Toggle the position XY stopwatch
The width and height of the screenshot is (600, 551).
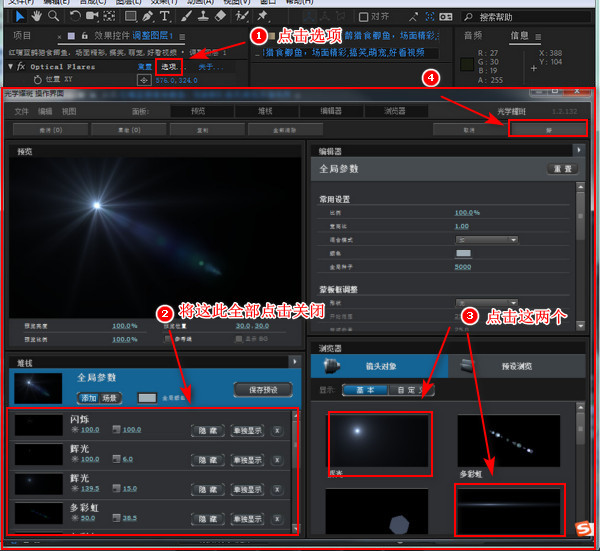[38, 80]
